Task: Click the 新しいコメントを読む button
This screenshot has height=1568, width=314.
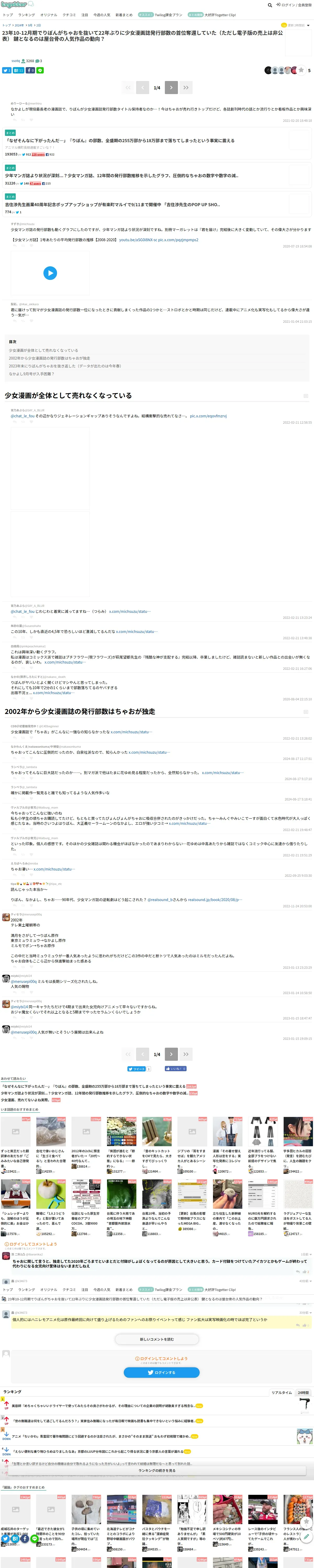Action: click(x=157, y=1339)
